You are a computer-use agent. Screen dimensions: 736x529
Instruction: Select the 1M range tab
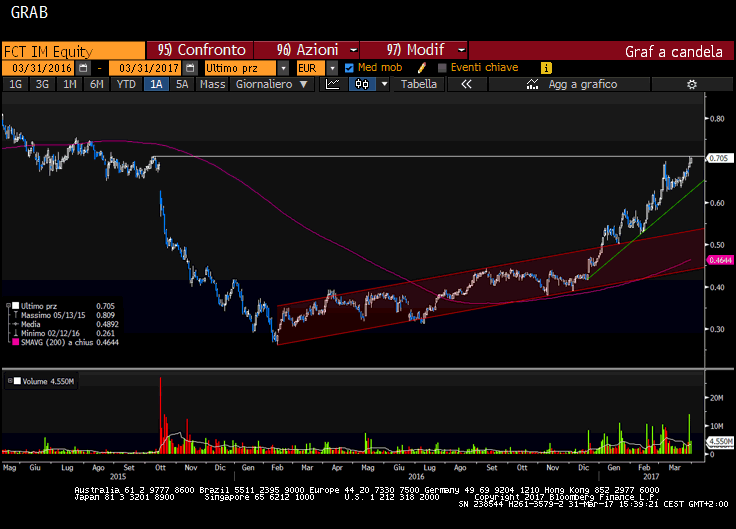[x=69, y=84]
